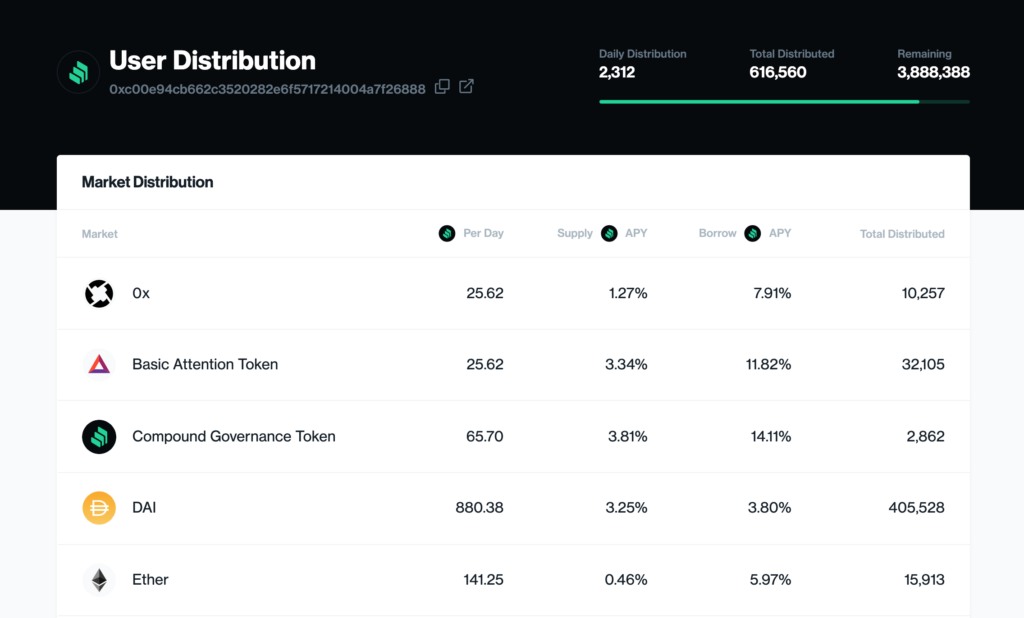The image size is (1024, 618).
Task: Click 0x borrow APY 7.91%
Action: click(x=772, y=293)
